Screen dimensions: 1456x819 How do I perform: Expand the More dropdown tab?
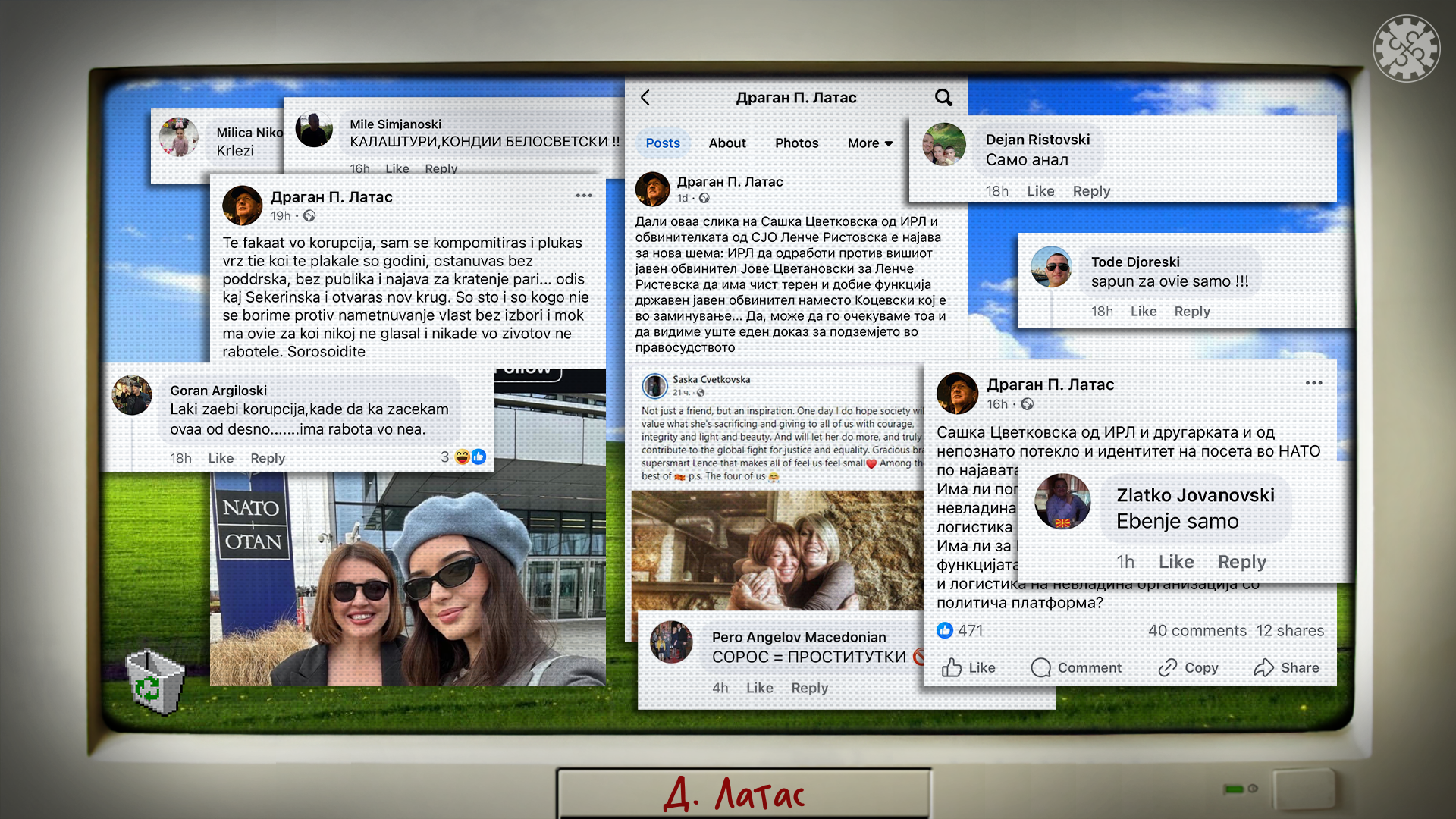tap(870, 143)
